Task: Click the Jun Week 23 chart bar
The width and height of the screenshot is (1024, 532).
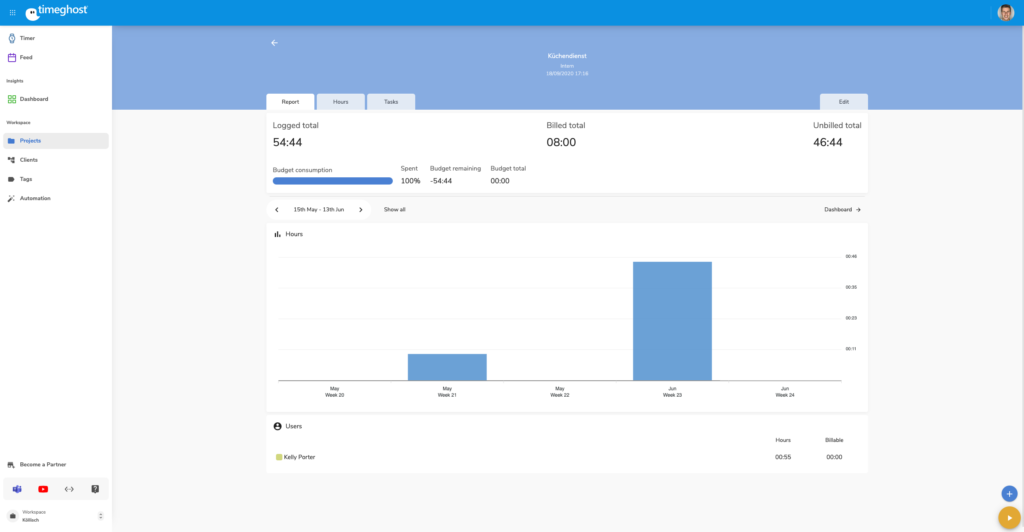Action: (672, 320)
